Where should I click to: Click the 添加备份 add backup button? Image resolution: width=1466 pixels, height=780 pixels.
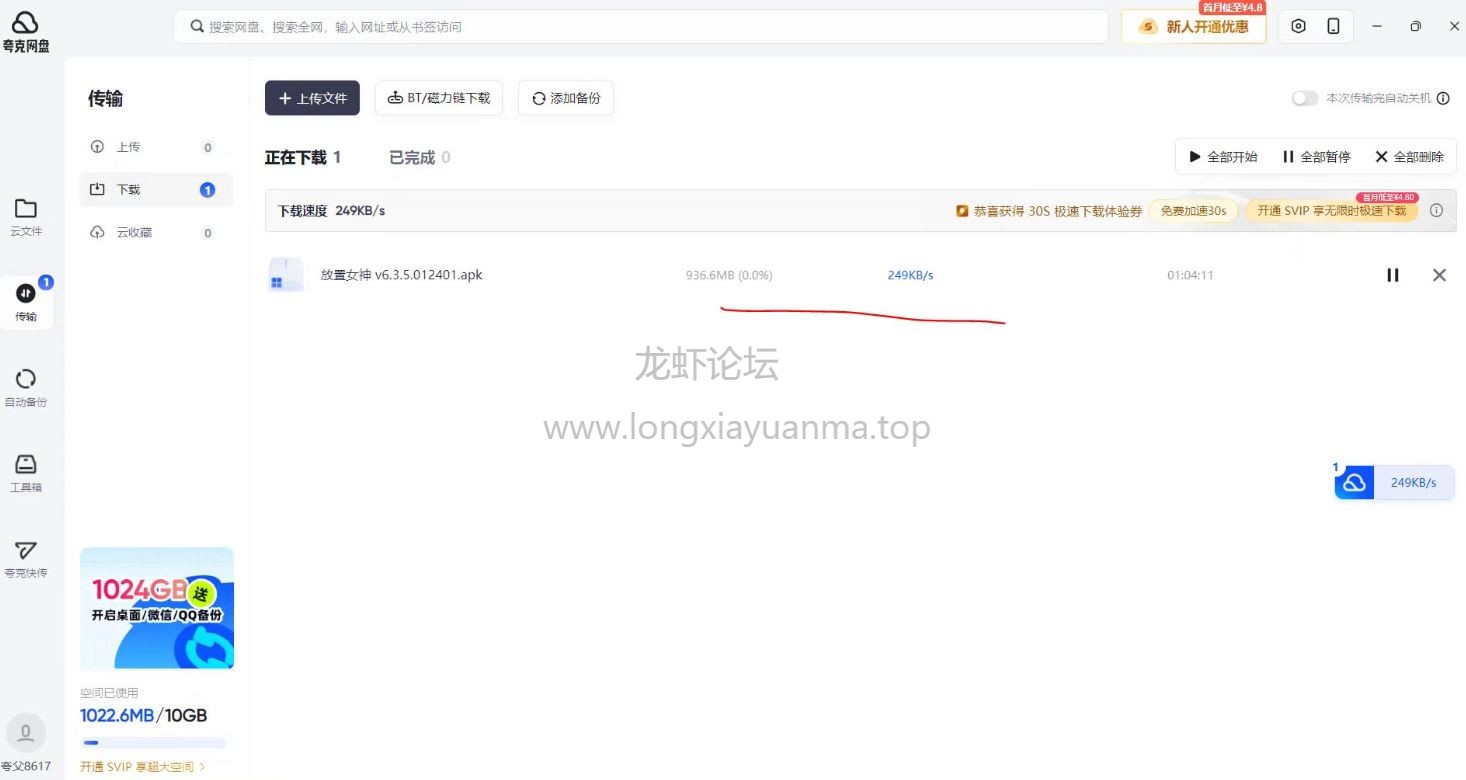click(x=566, y=98)
